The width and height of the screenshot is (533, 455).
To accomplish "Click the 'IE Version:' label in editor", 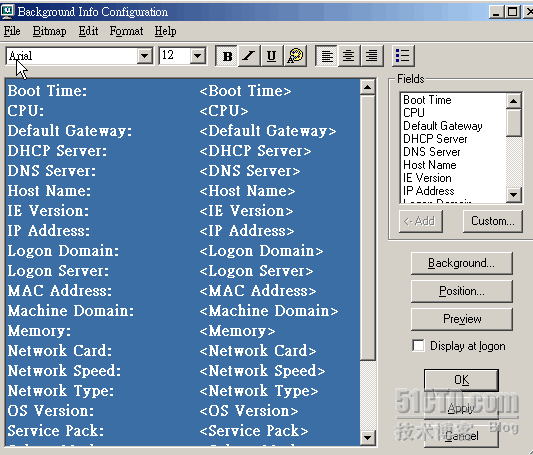I will tap(48, 211).
